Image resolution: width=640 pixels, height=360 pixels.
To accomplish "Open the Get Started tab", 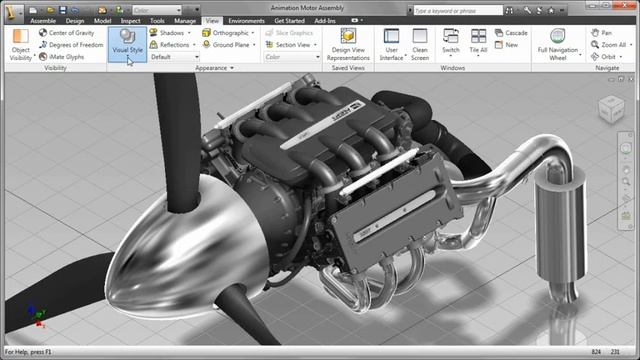I will click(x=289, y=21).
